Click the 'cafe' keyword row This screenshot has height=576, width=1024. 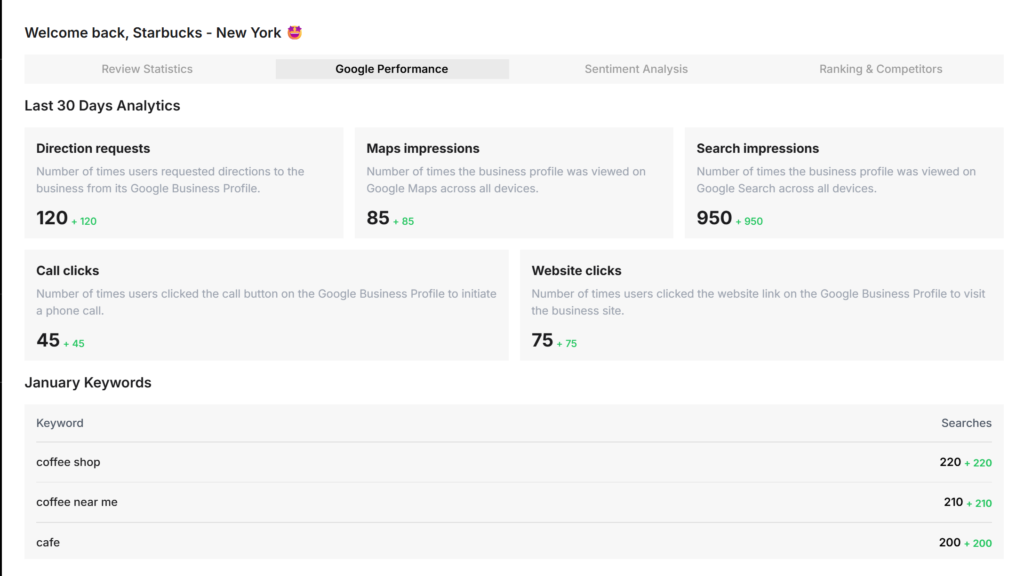(x=513, y=542)
